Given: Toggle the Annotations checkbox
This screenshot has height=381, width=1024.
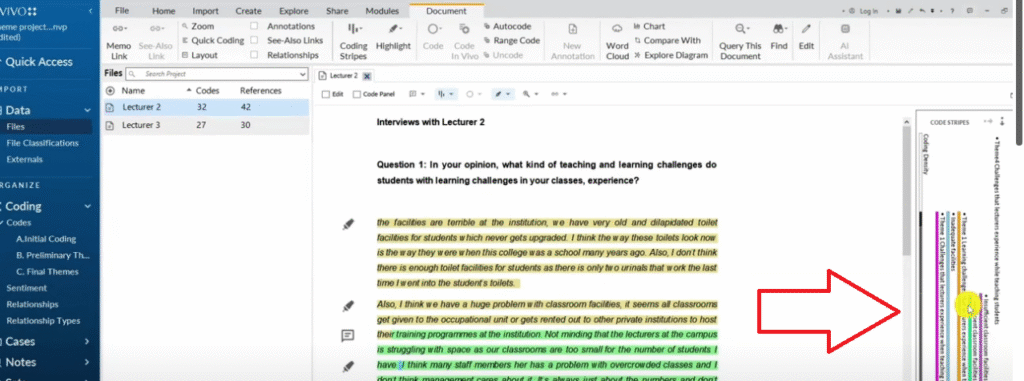Looking at the screenshot, I should coord(254,27).
